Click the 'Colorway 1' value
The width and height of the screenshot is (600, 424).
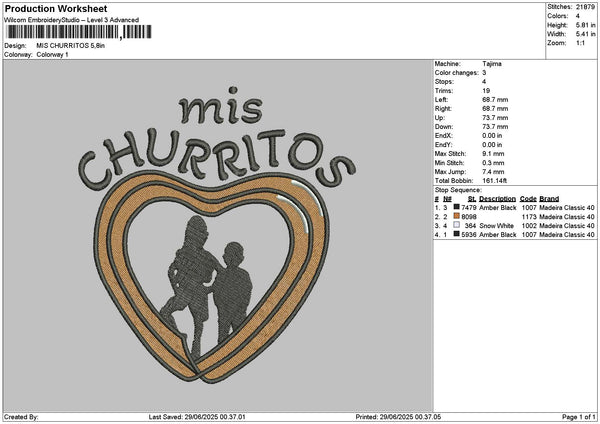click(x=52, y=55)
